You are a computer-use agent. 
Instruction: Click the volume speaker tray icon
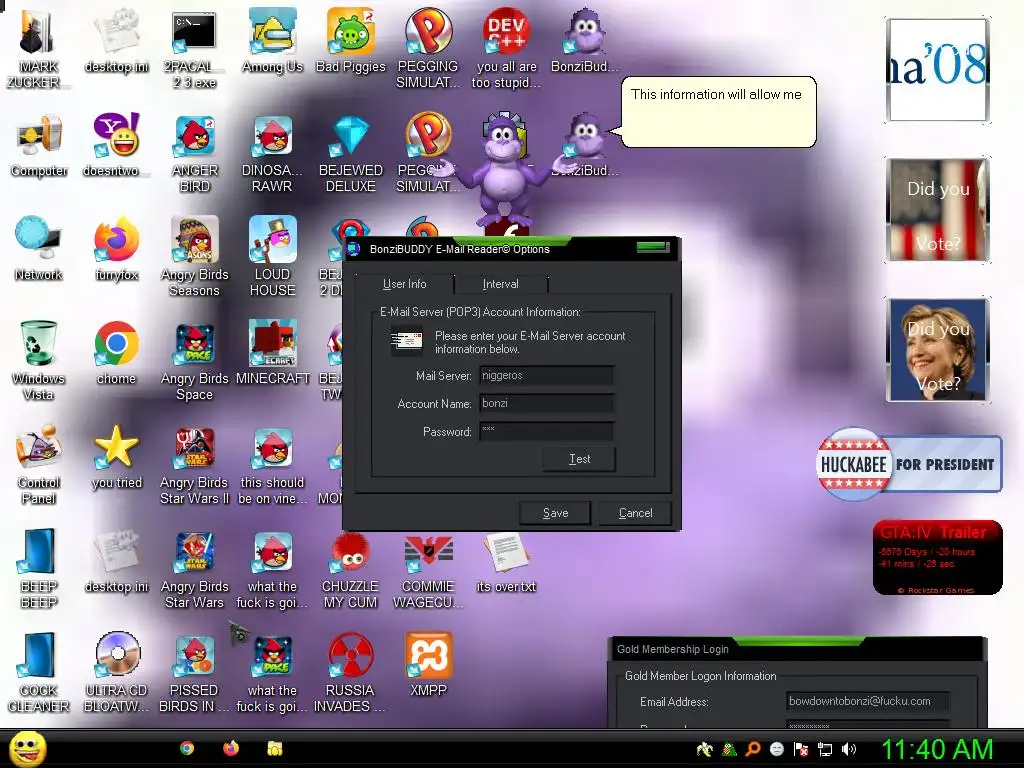pyautogui.click(x=849, y=749)
